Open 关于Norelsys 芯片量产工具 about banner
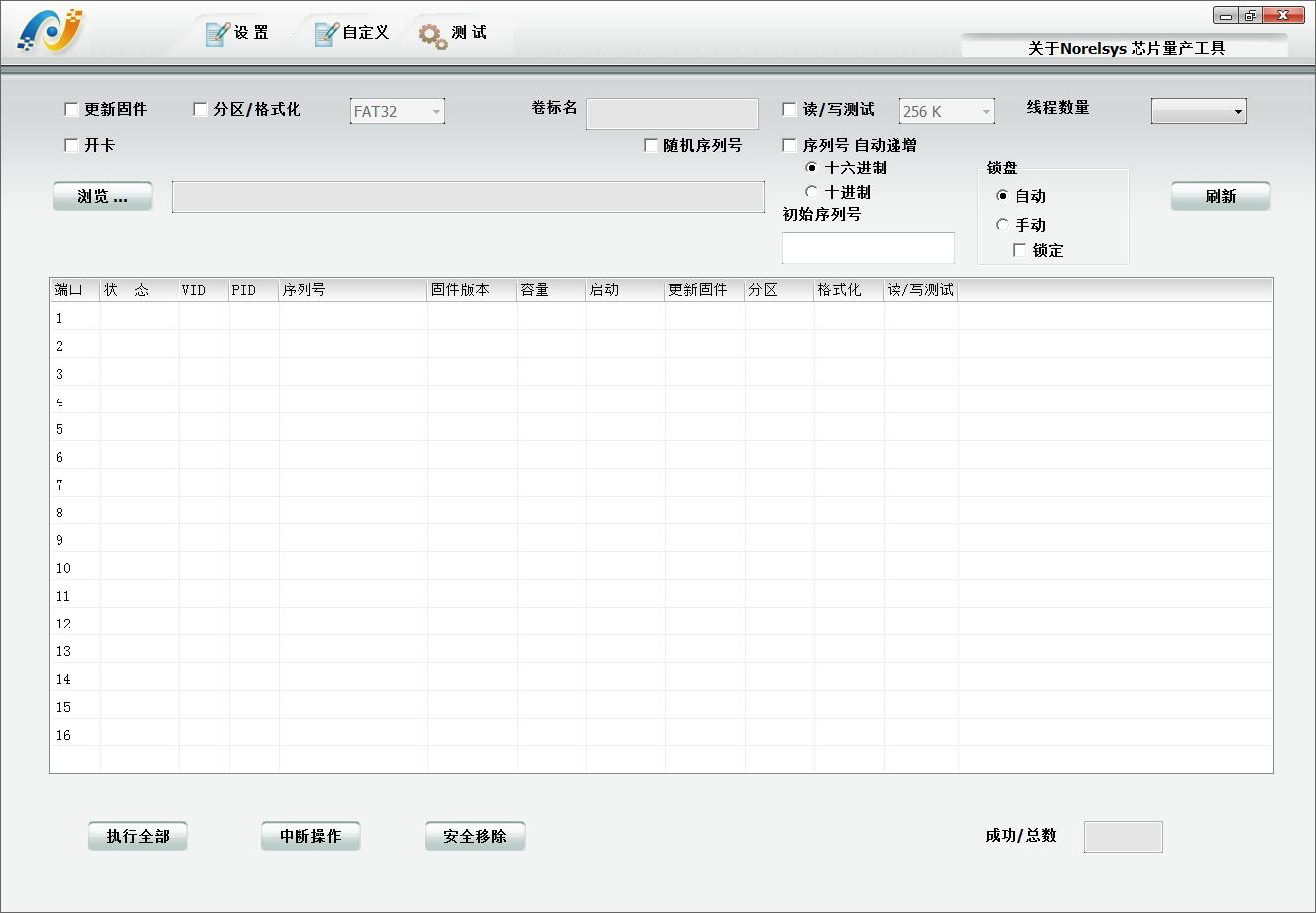 click(1126, 48)
